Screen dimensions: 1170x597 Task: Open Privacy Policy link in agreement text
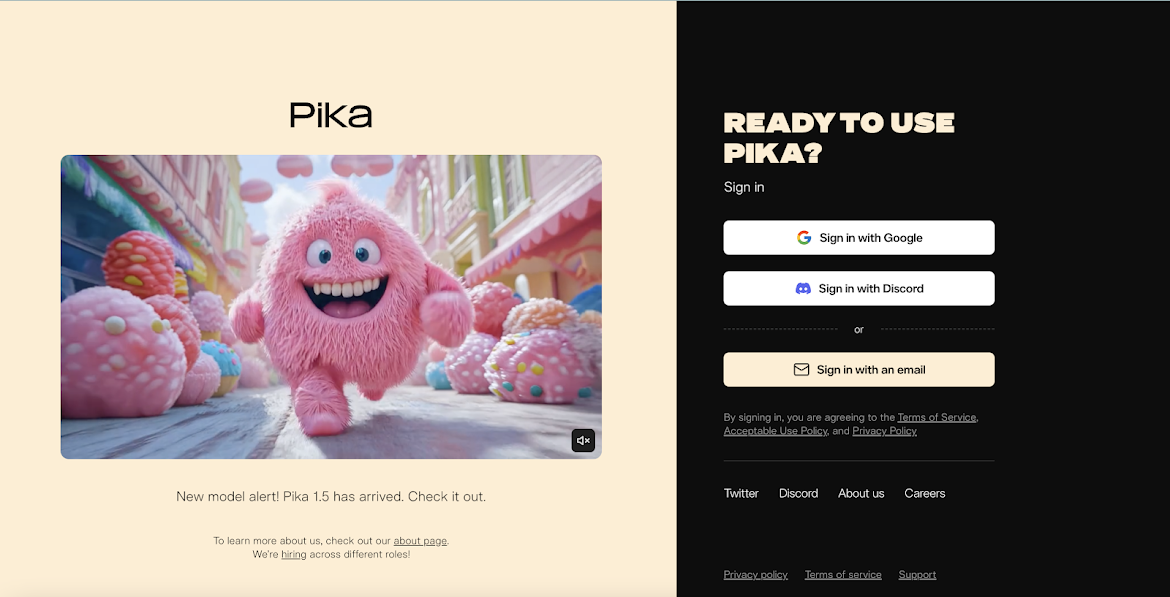coord(884,431)
